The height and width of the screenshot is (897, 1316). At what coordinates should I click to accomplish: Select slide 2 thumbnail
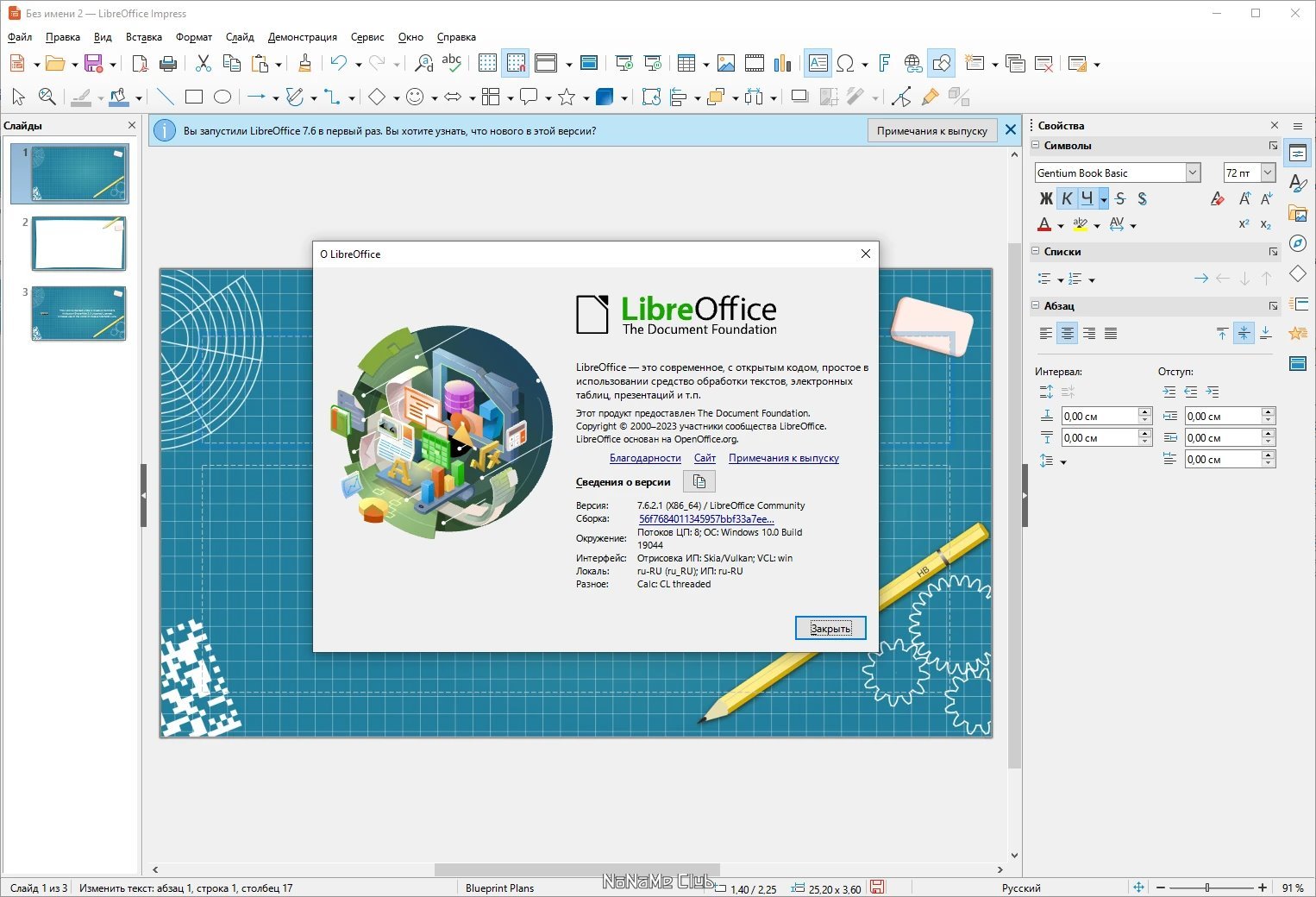pos(78,244)
